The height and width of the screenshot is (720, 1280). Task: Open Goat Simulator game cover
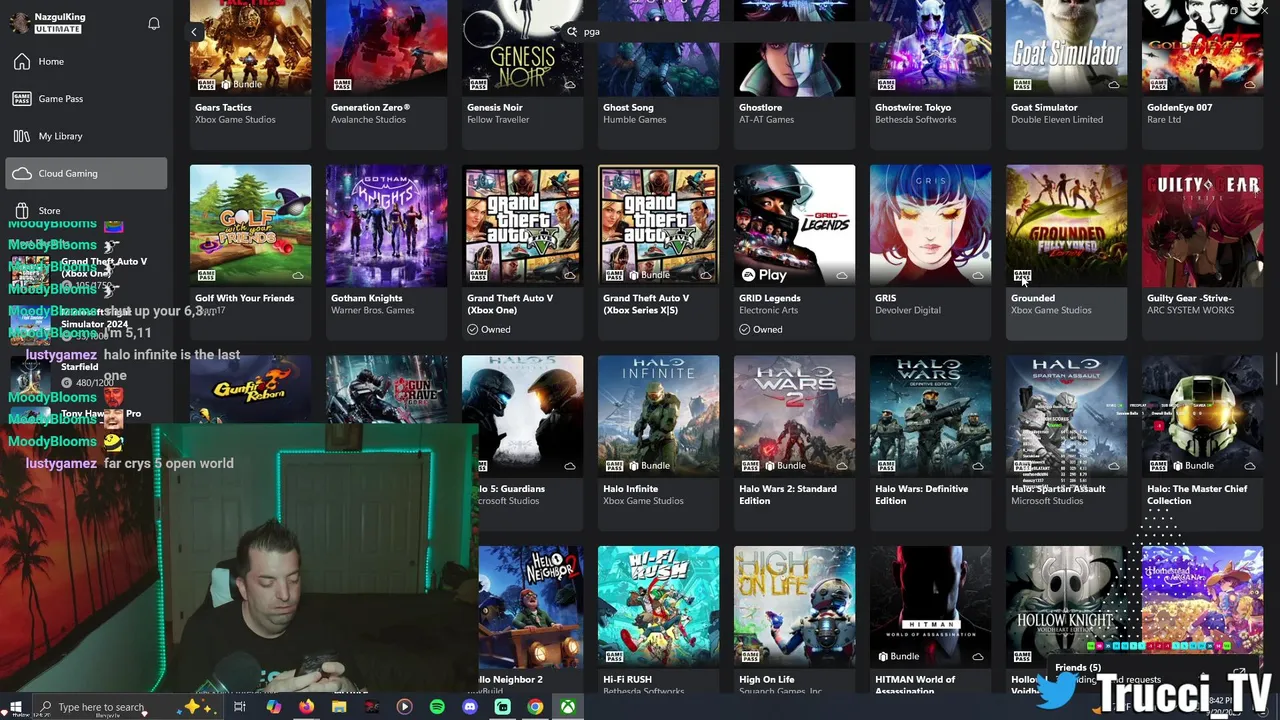click(1066, 47)
